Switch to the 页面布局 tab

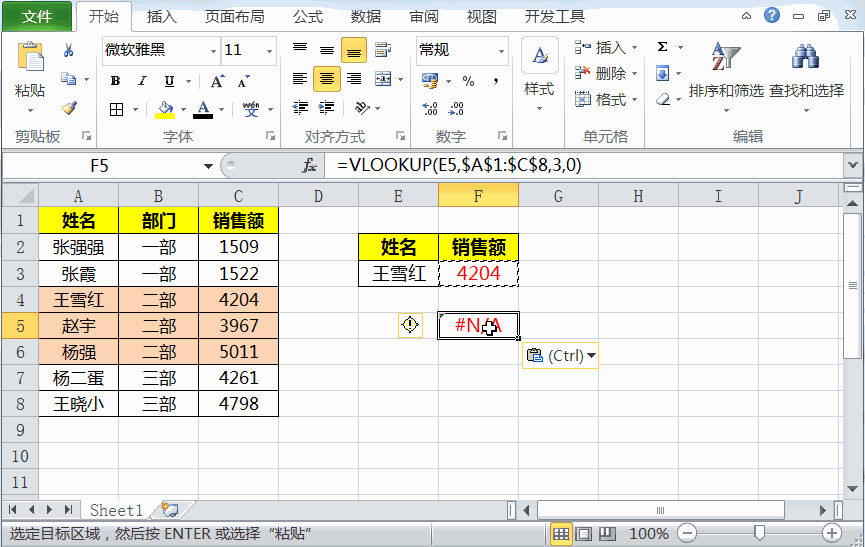pos(234,17)
